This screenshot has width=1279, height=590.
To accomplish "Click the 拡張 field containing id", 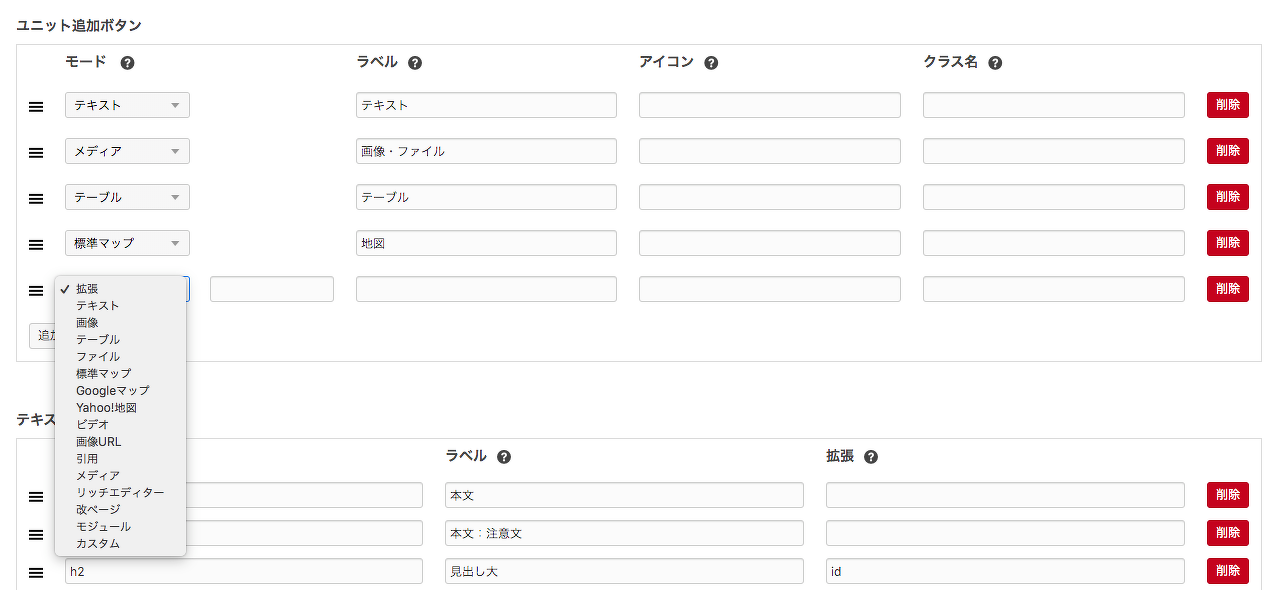I will pyautogui.click(x=1004, y=571).
